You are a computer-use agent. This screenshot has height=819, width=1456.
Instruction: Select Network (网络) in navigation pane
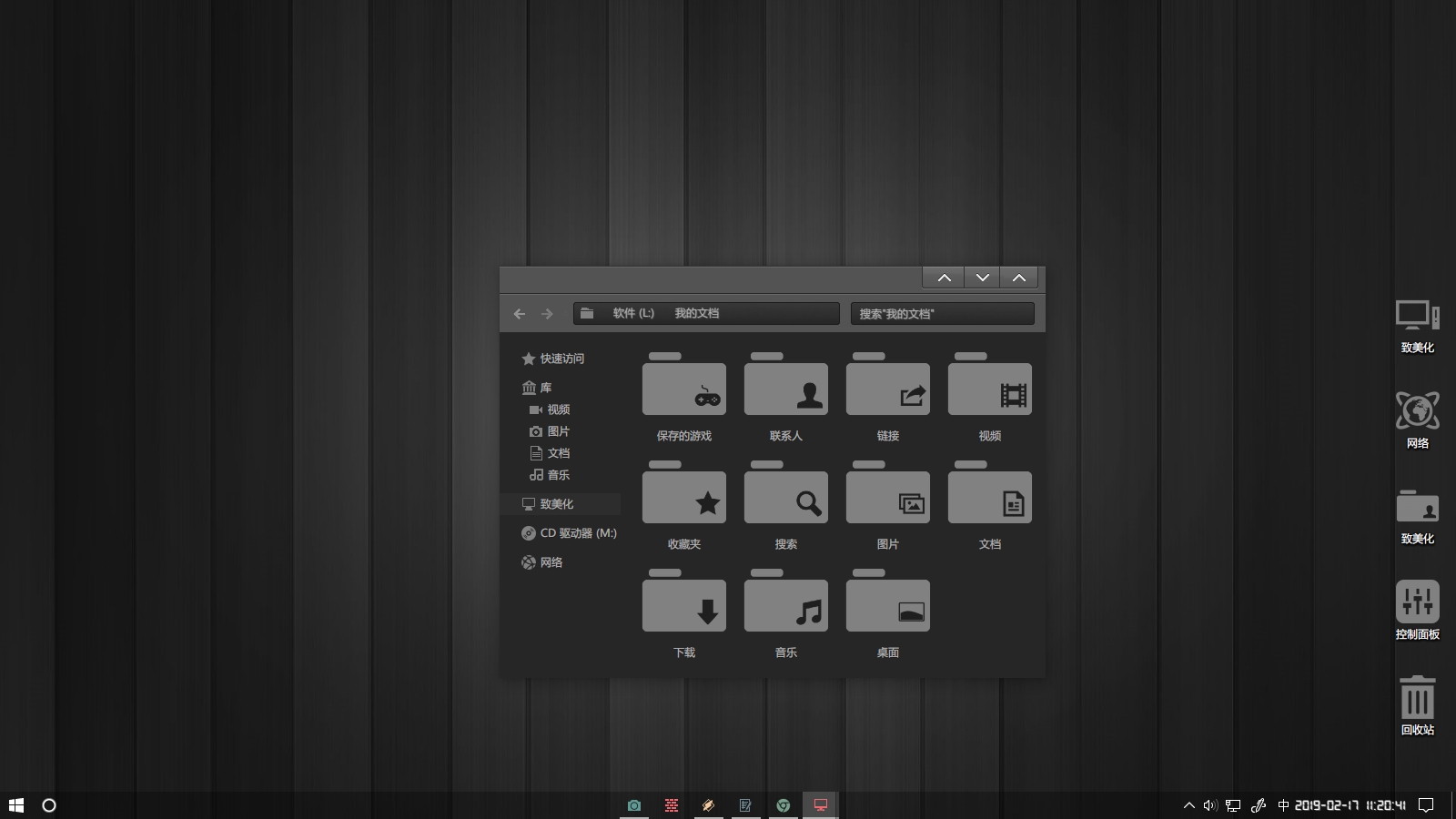click(x=551, y=562)
